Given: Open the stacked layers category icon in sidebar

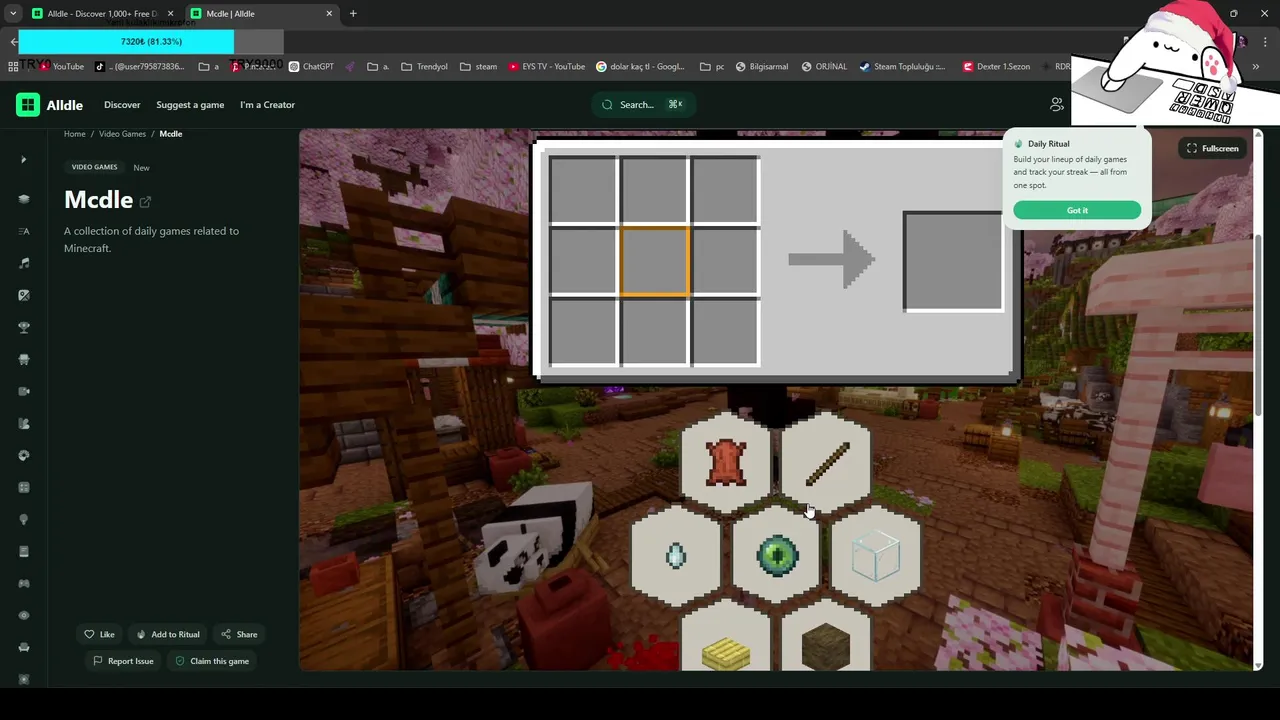Looking at the screenshot, I should pyautogui.click(x=24, y=199).
